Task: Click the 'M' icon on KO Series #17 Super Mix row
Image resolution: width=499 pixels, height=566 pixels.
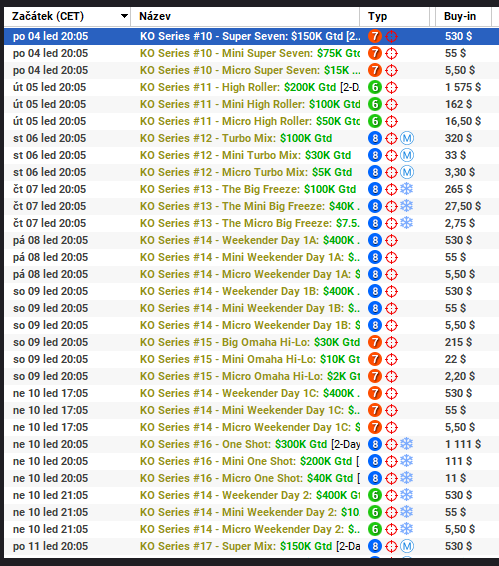Action: [407, 546]
